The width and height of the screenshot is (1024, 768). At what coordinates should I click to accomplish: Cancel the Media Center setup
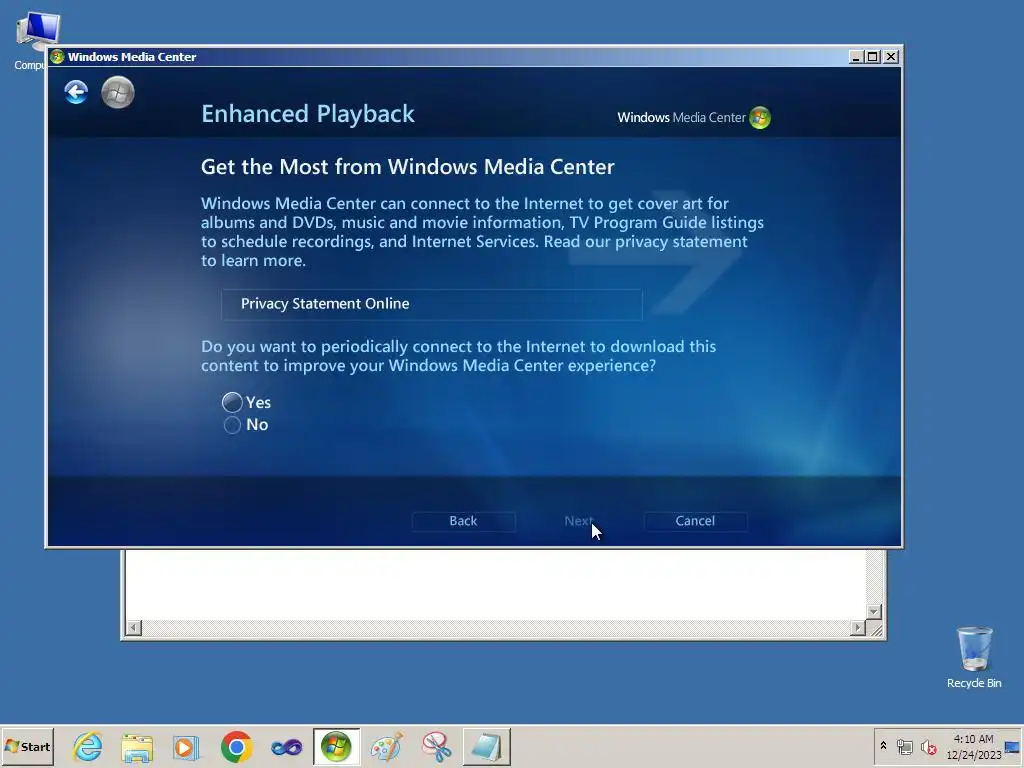pyautogui.click(x=695, y=521)
